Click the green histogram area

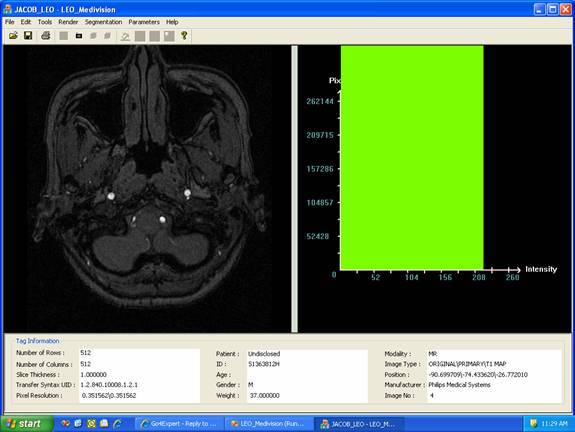click(x=412, y=158)
